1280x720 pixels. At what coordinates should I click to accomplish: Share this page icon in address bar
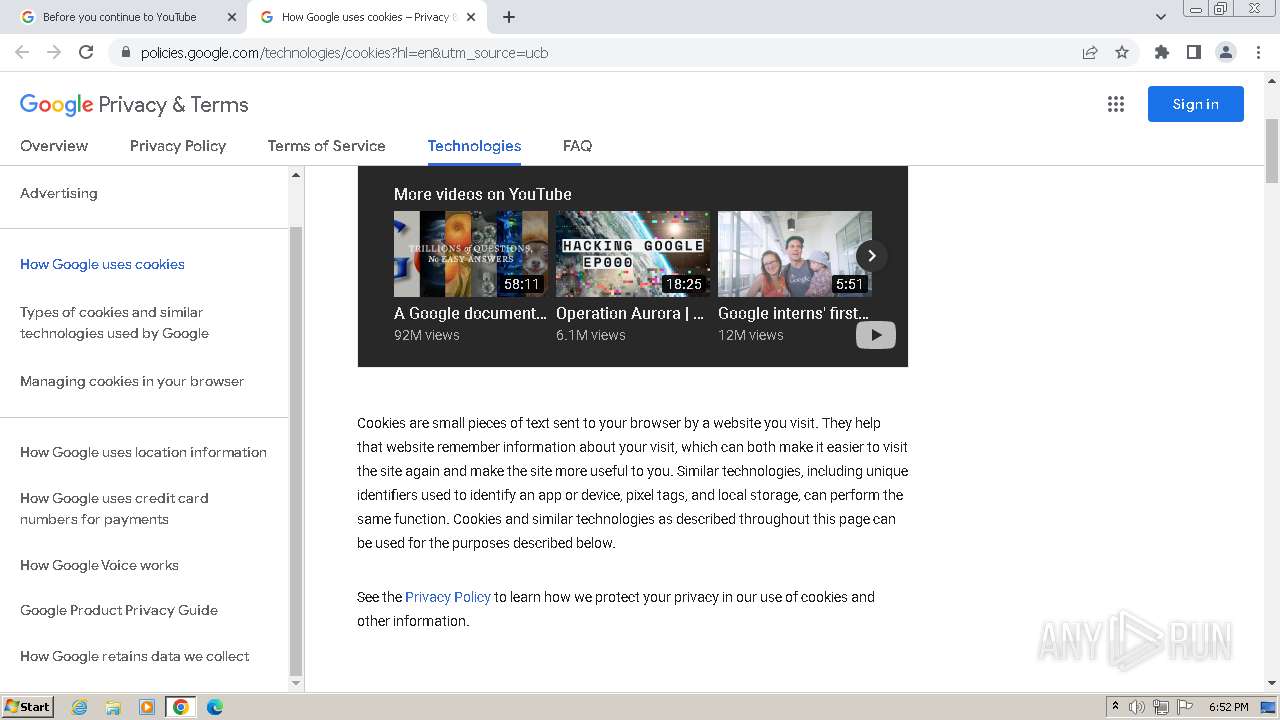coord(1090,53)
